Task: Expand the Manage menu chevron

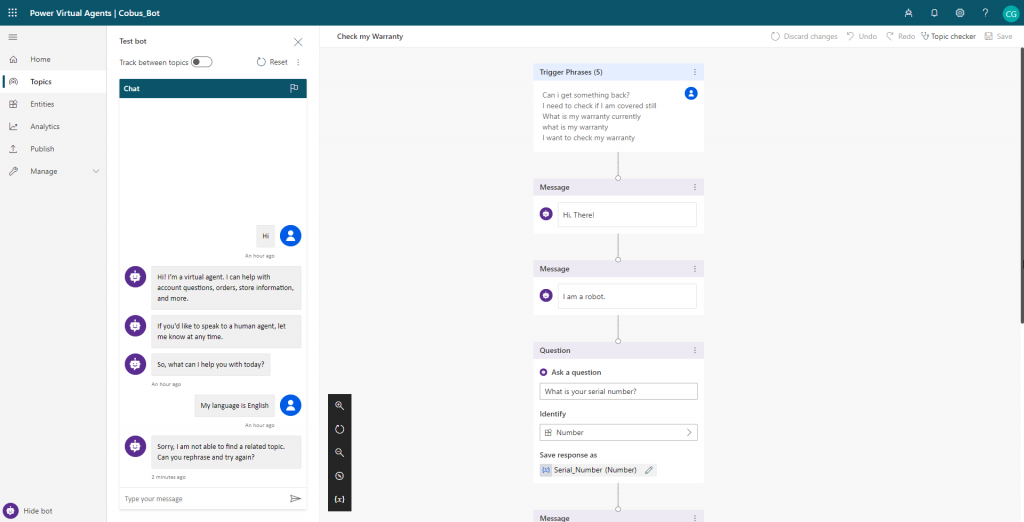Action: [x=96, y=171]
